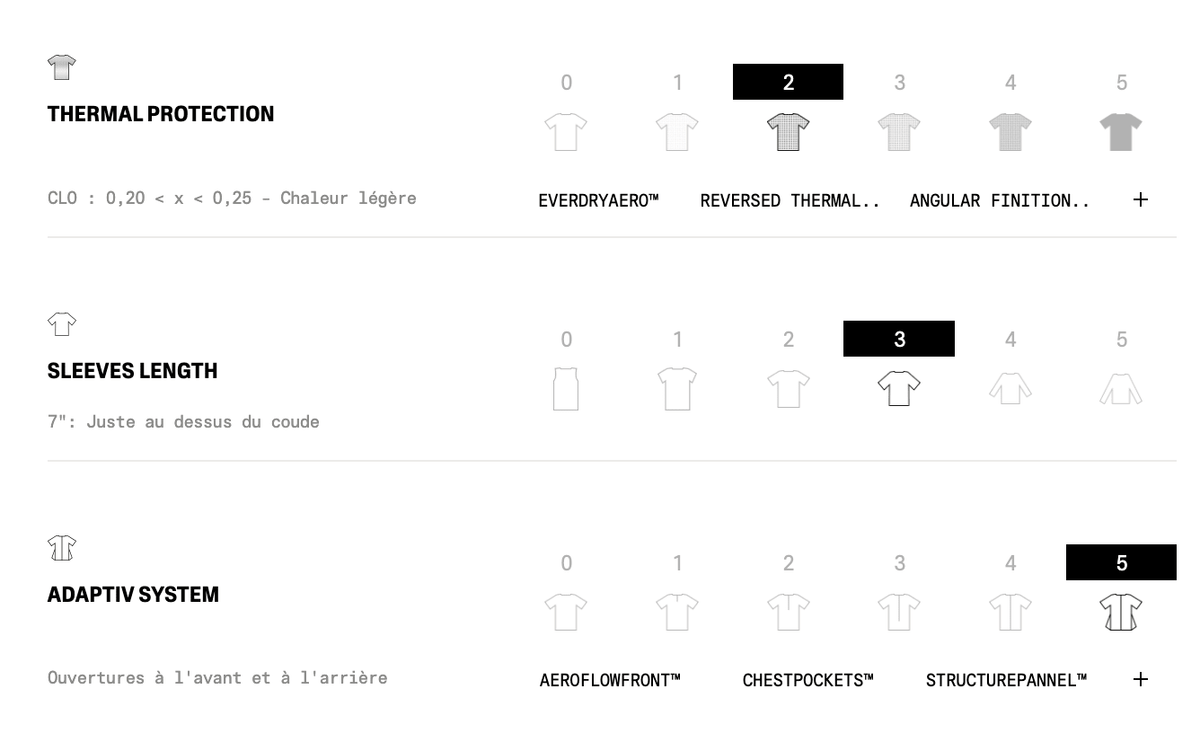Open the AEROFLOWFRONT™ technology link
The height and width of the screenshot is (733, 1200).
pyautogui.click(x=610, y=680)
